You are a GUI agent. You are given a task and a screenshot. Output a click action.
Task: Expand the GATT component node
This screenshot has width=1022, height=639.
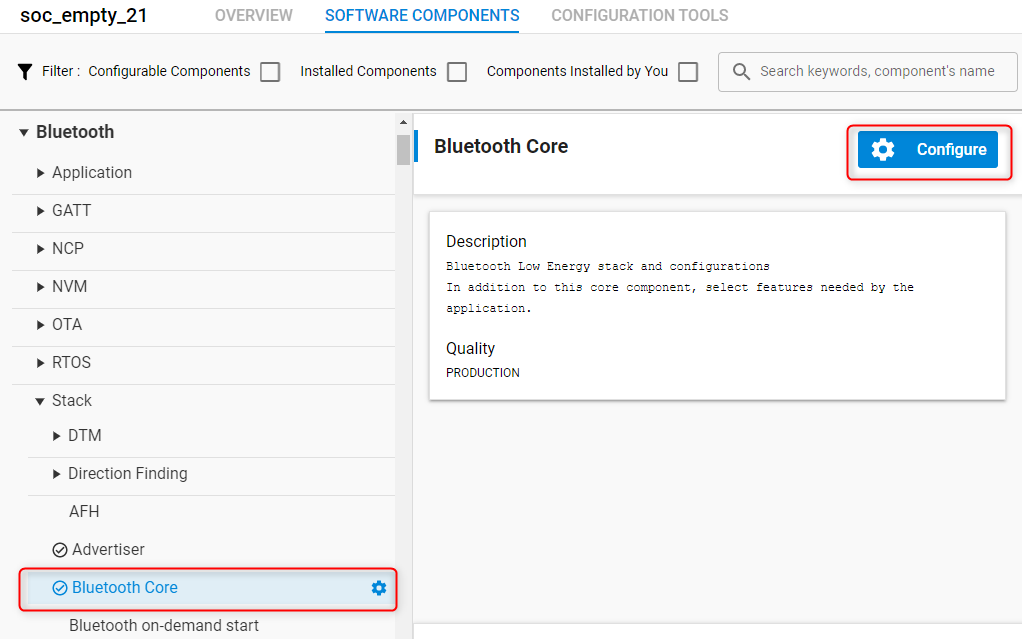(x=39, y=210)
